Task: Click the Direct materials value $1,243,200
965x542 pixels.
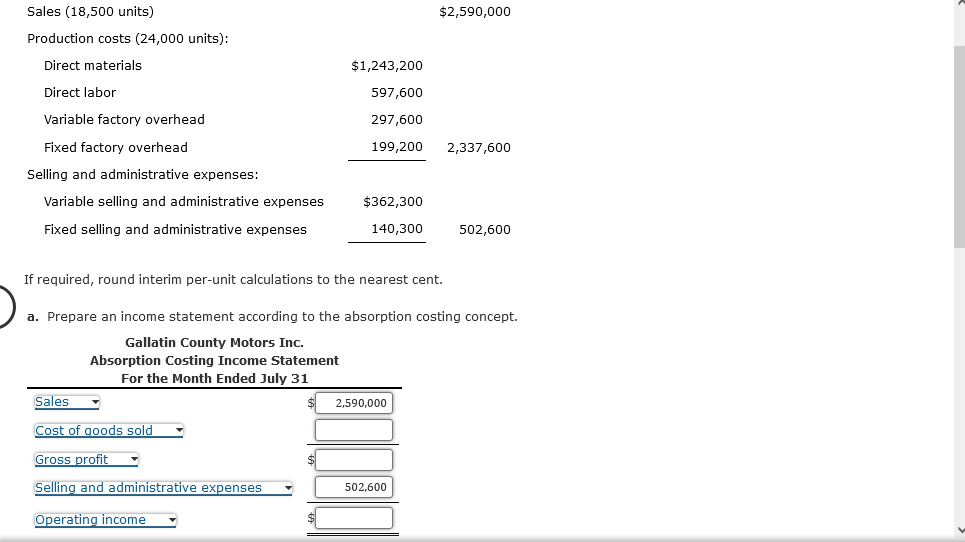Action: point(386,66)
